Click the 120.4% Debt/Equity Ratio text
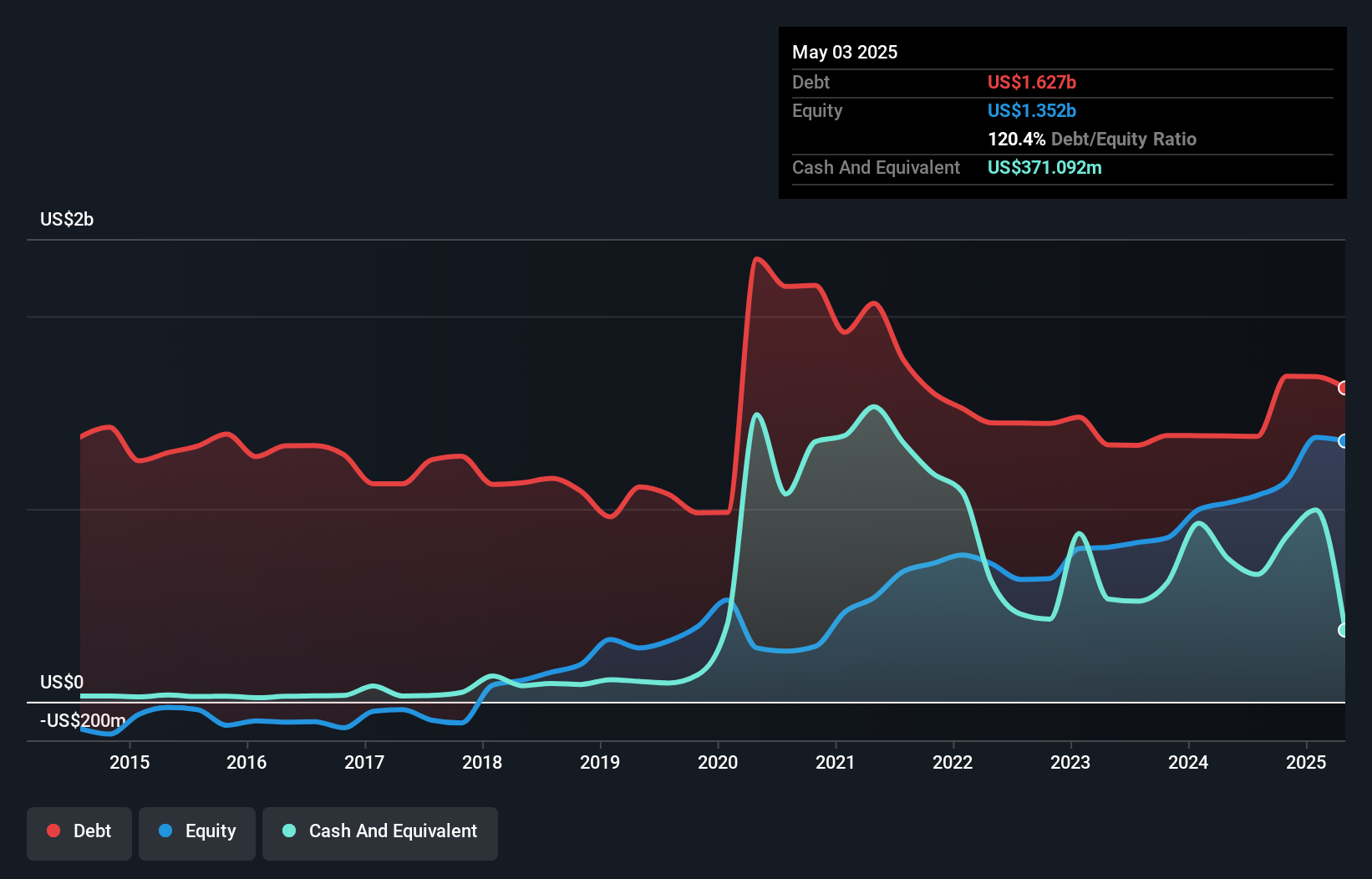The image size is (1372, 879). click(x=1092, y=139)
